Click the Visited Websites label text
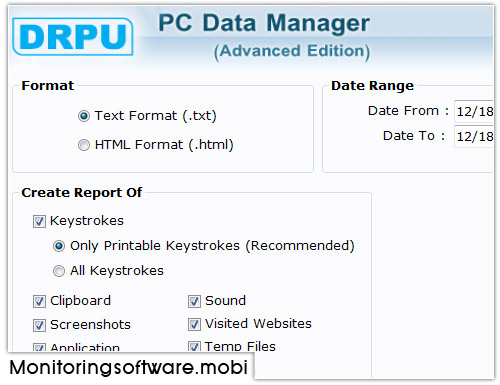The width and height of the screenshot is (500, 385). tap(258, 324)
